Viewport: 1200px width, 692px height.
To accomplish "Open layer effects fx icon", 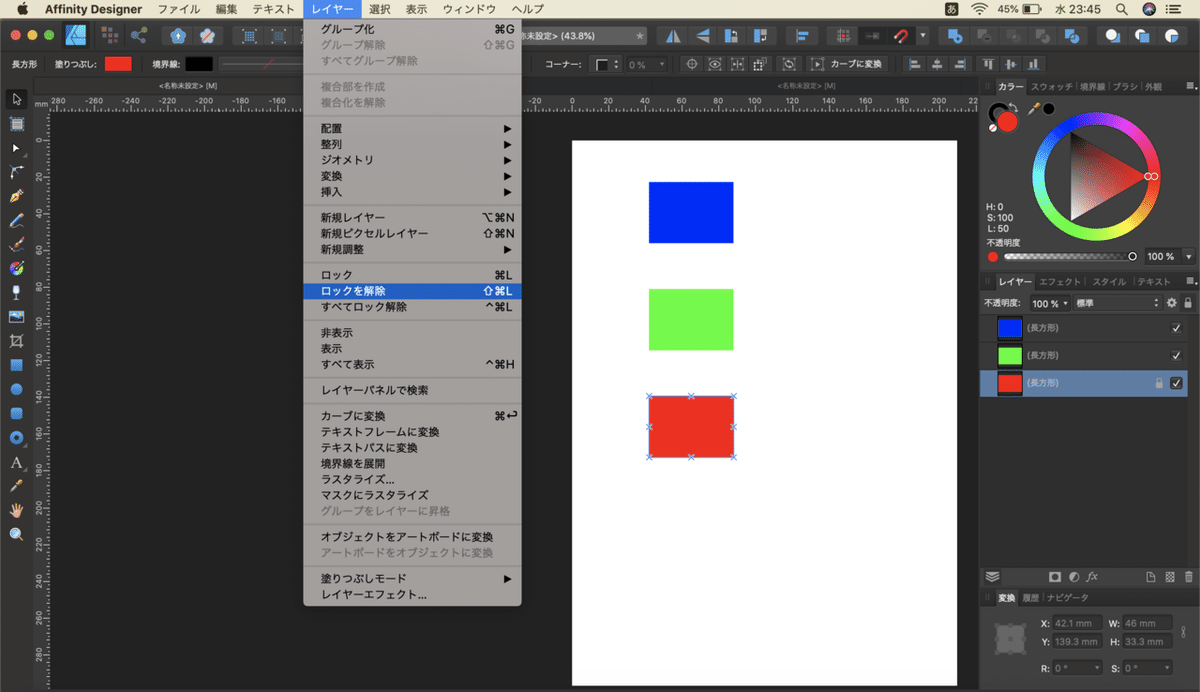I will coord(1092,577).
